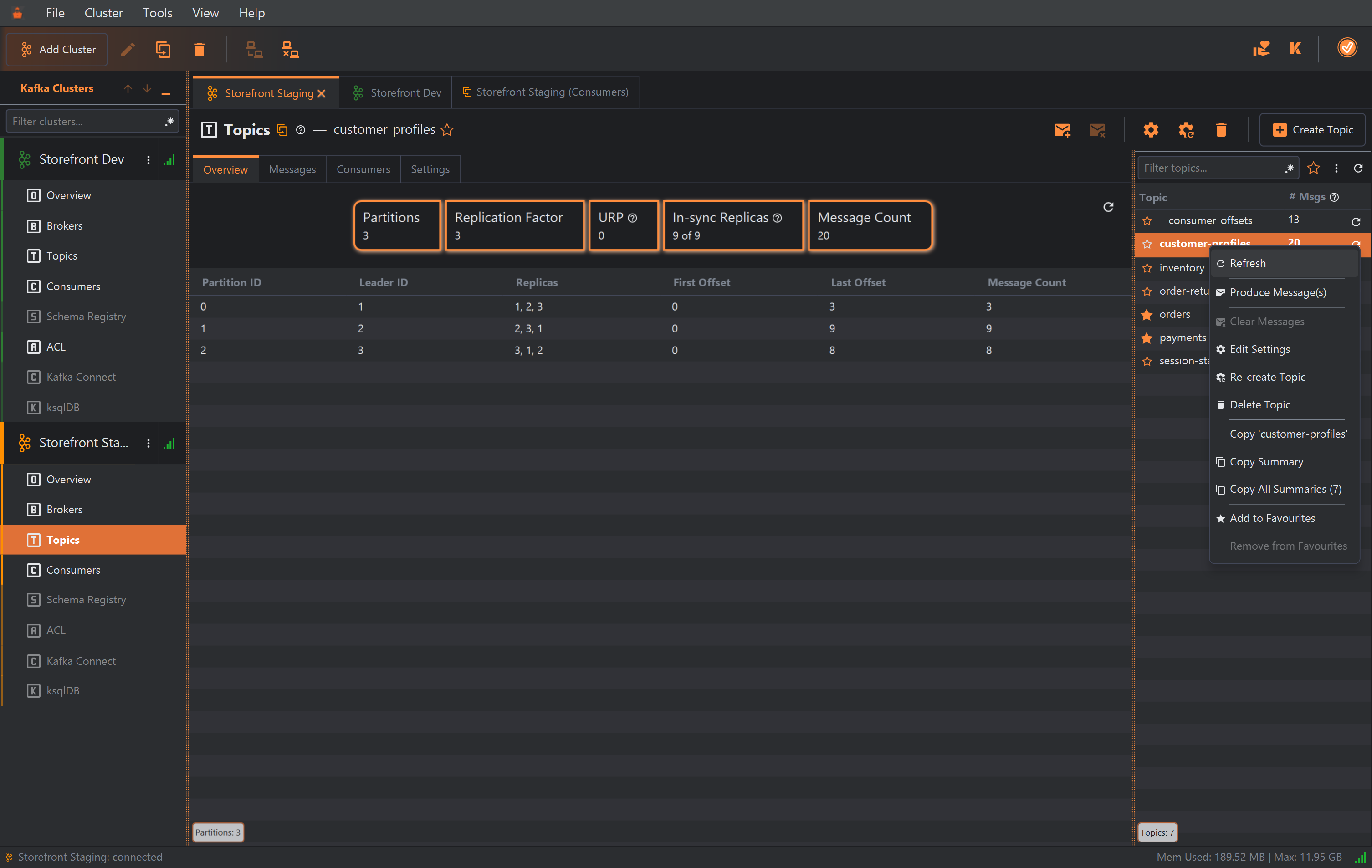Click the disconnect cluster toolbar icon
Viewport: 1372px width, 868px height.
(x=290, y=50)
